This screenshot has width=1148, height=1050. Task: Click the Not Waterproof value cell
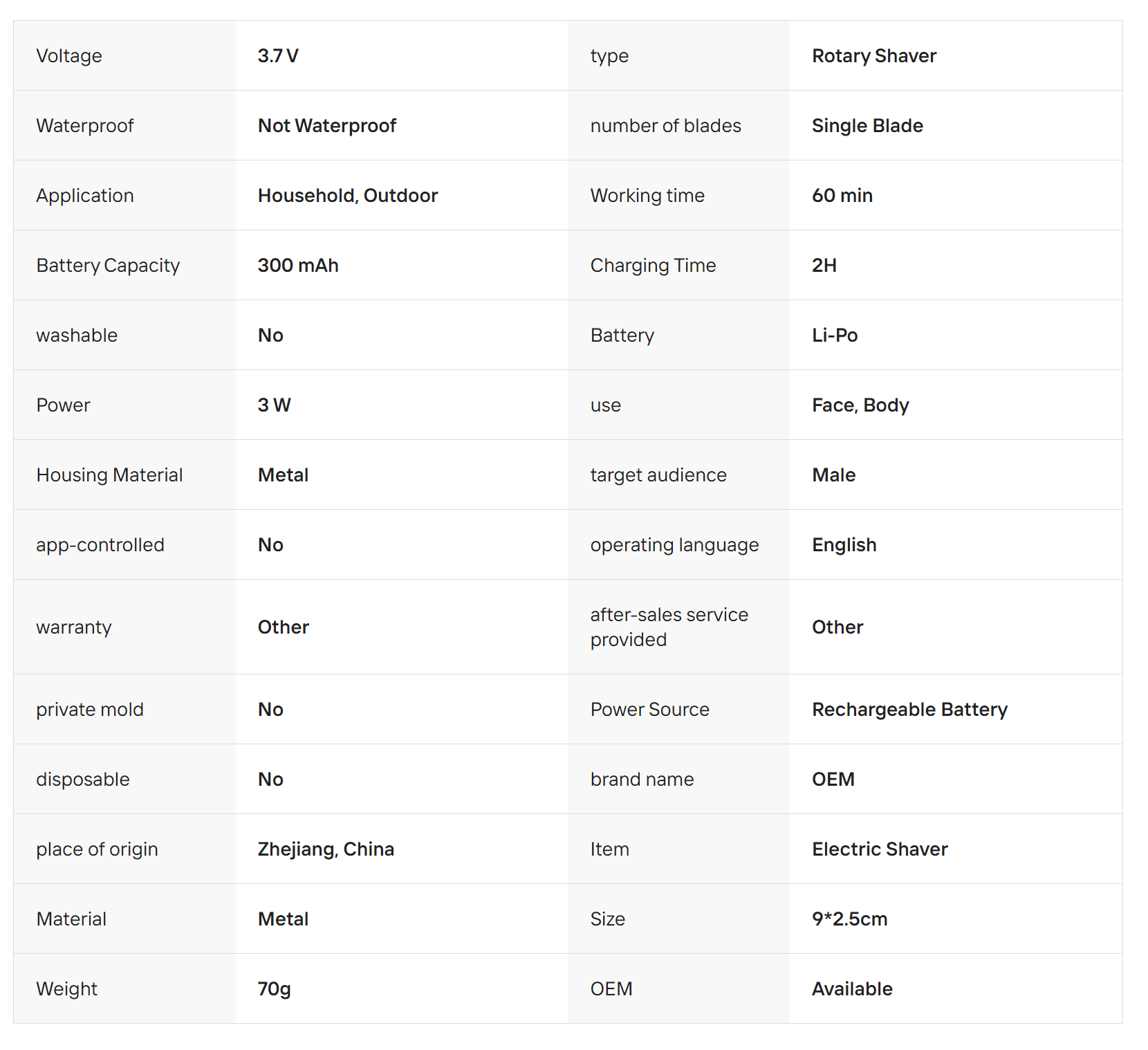click(326, 126)
